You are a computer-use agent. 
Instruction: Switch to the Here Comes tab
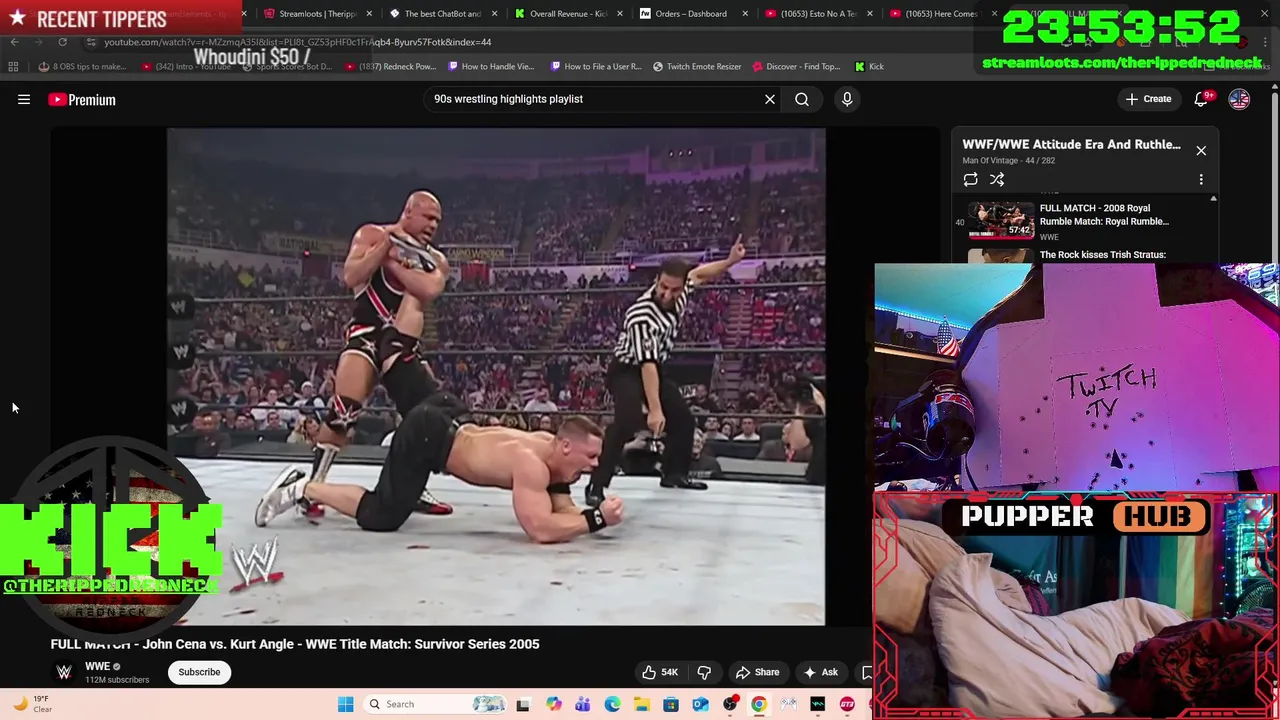[x=942, y=14]
